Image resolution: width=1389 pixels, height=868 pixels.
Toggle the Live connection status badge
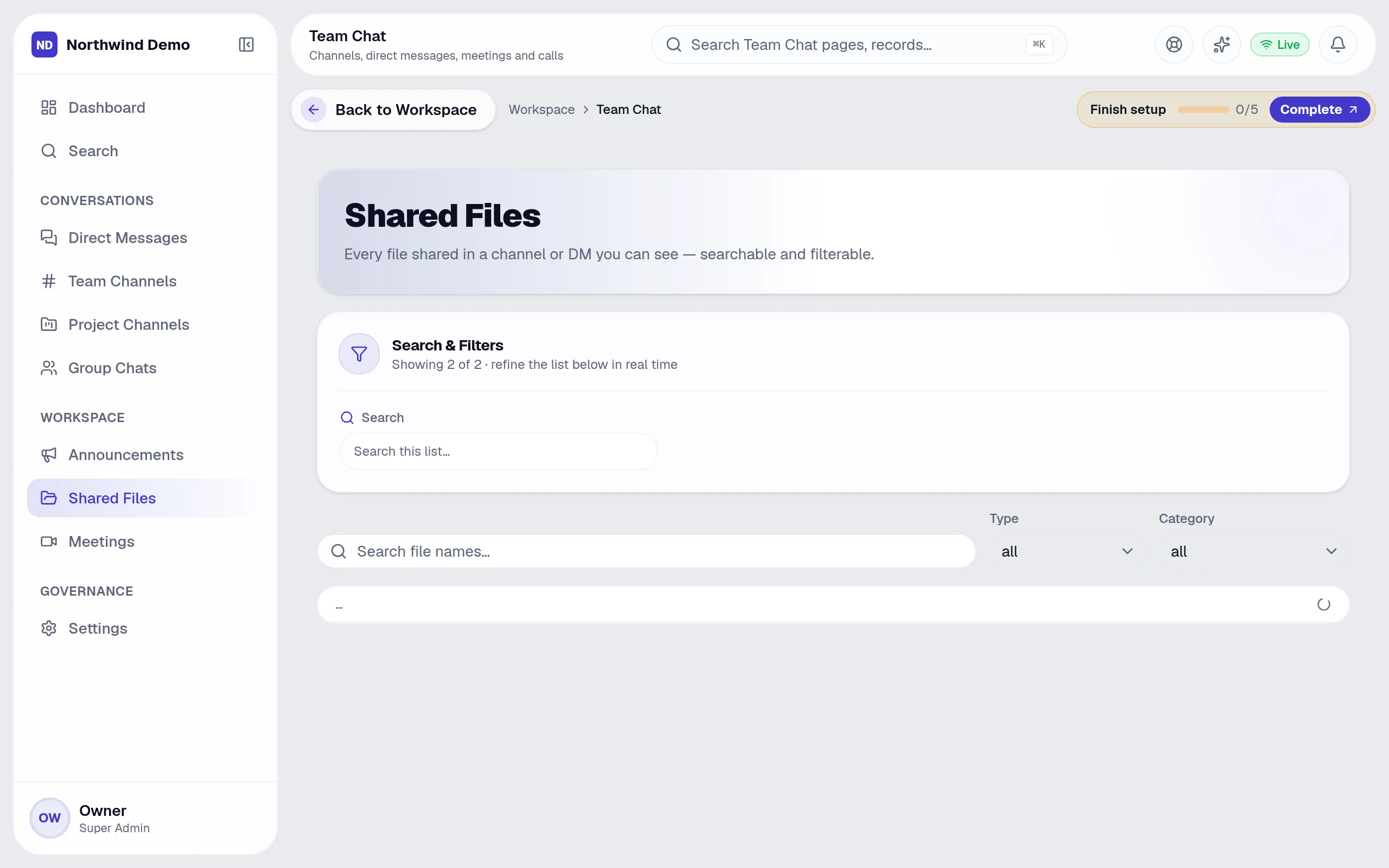(x=1279, y=45)
